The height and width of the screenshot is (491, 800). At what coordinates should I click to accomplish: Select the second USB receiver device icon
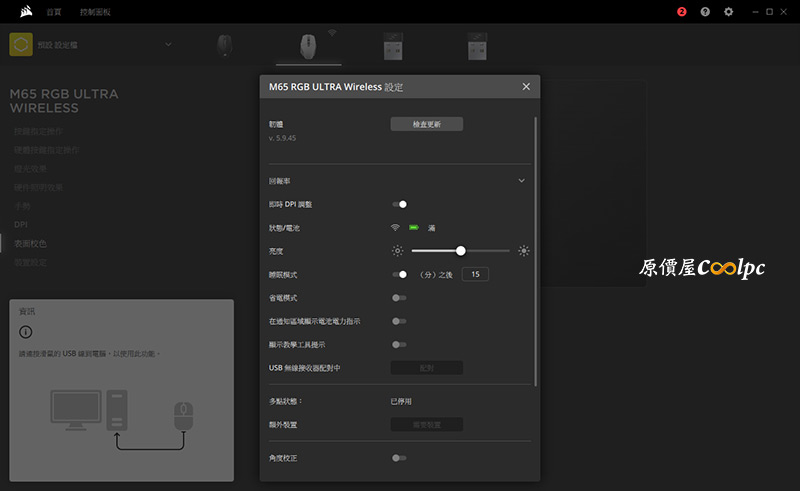pos(477,46)
